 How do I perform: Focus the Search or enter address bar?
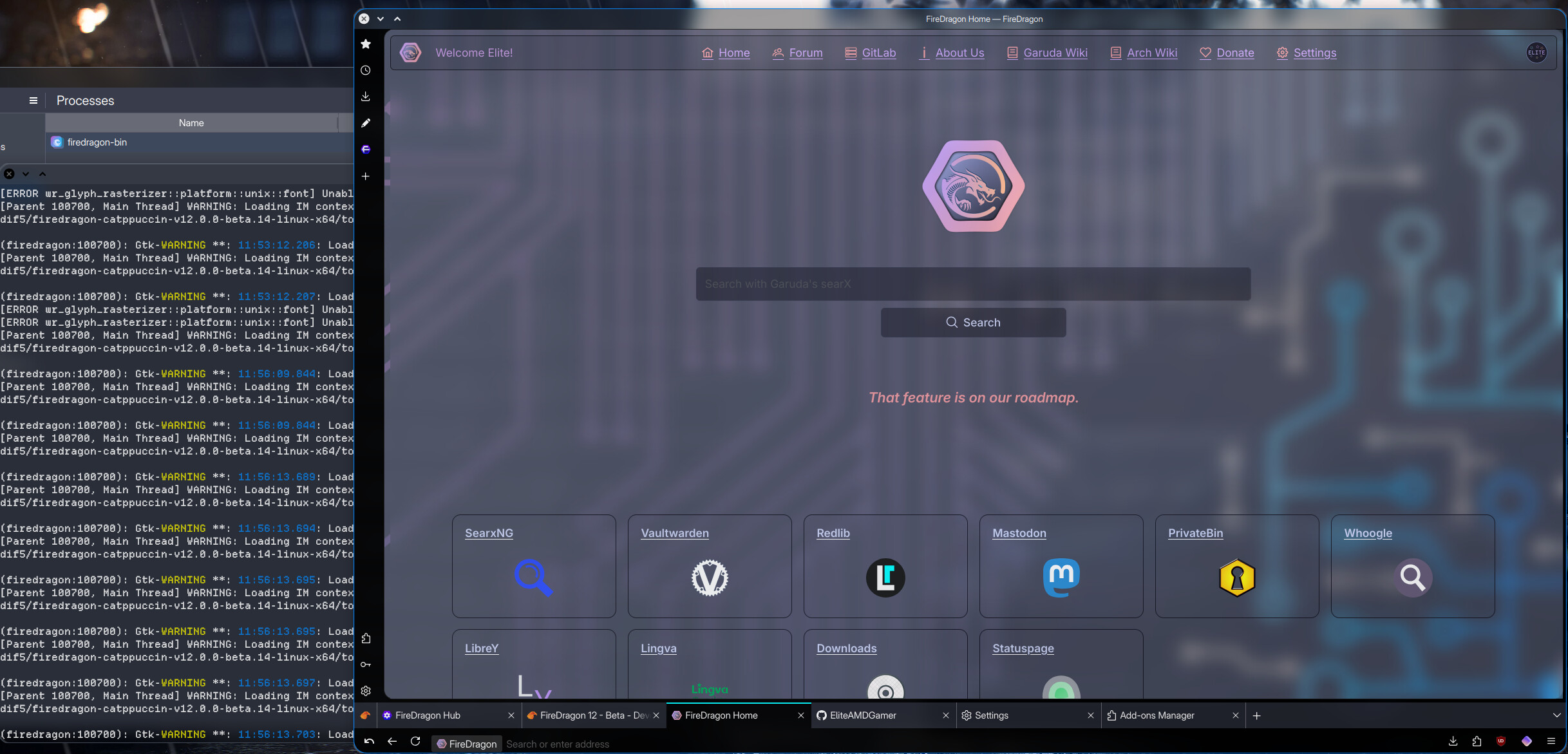pyautogui.click(x=966, y=744)
